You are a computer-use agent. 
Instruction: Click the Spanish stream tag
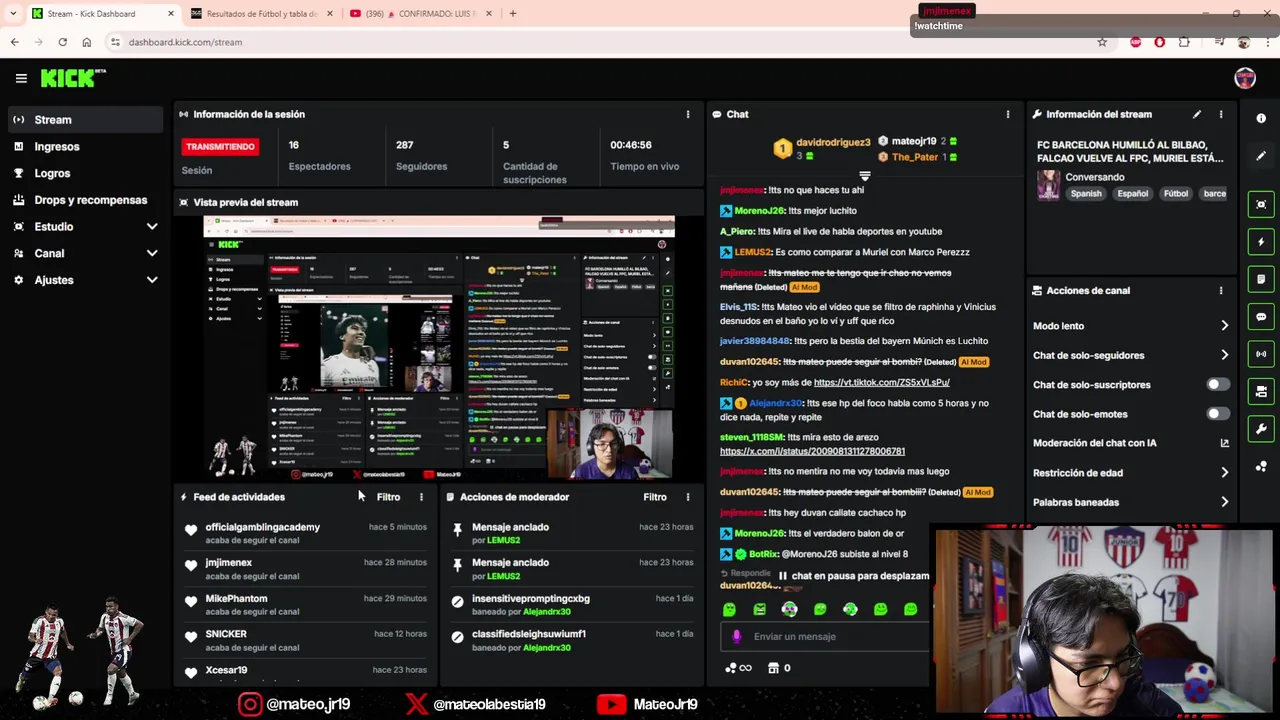pyautogui.click(x=1086, y=193)
